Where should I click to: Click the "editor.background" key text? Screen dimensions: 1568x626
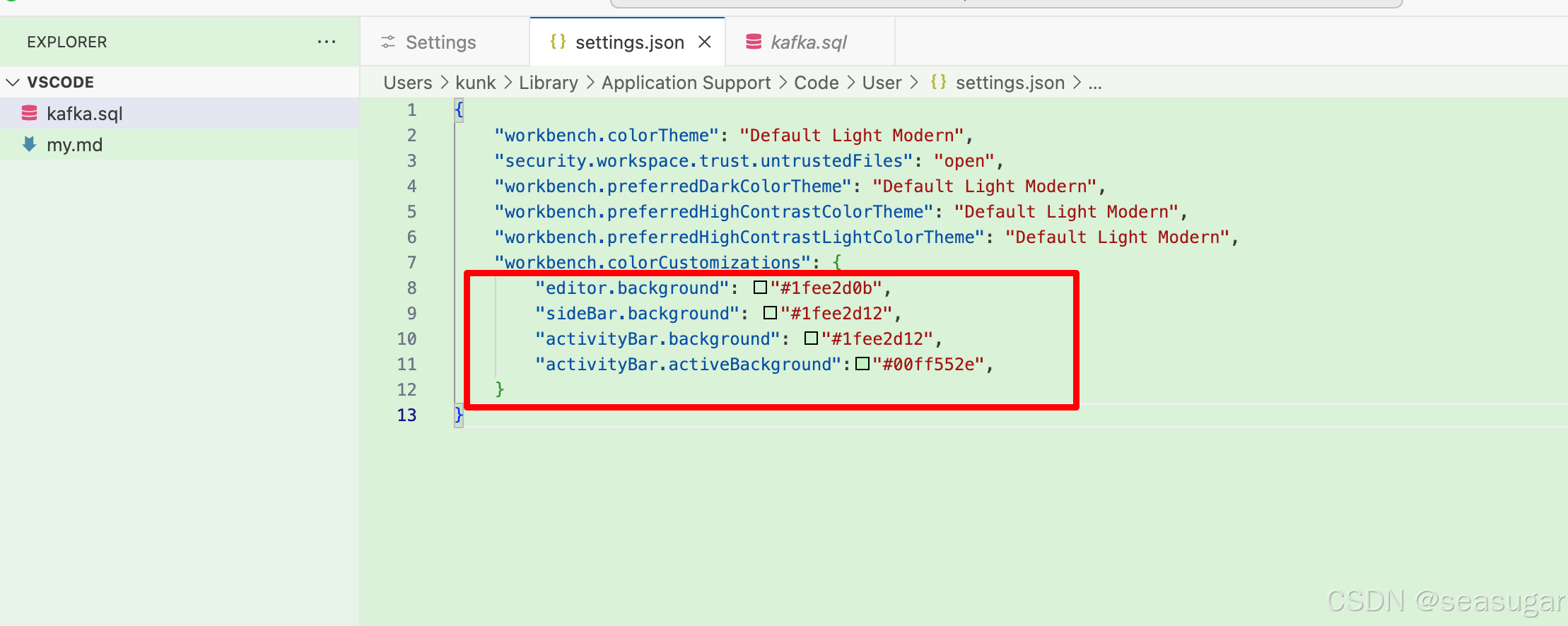click(x=632, y=288)
